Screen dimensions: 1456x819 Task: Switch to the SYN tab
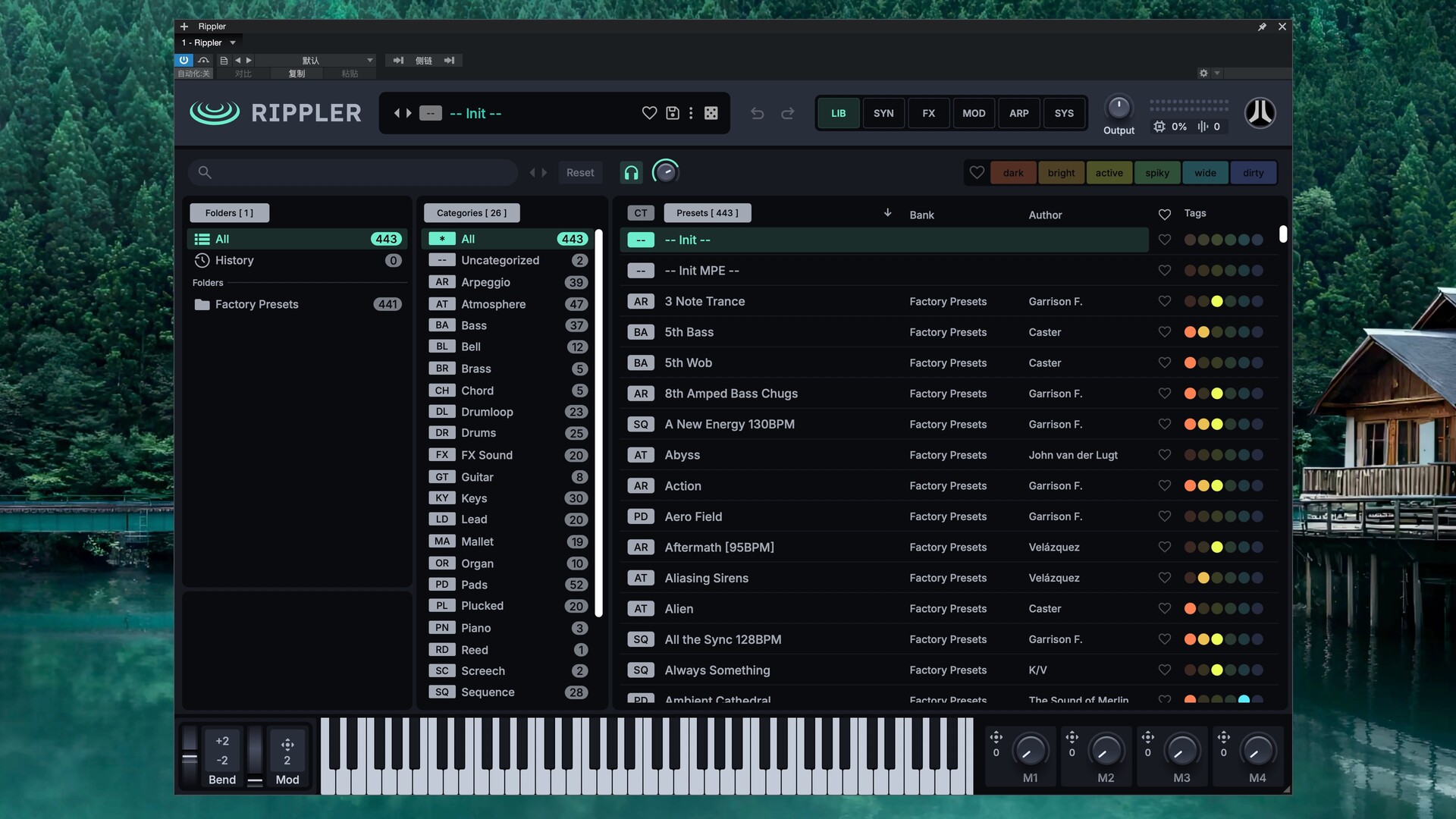click(x=883, y=113)
